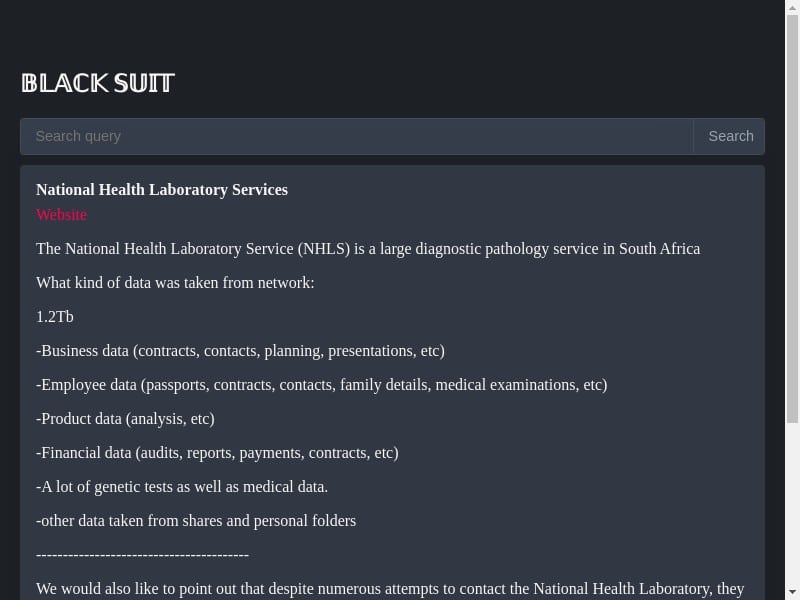
Task: Select the National Health Laboratory Services heading
Action: 162,190
